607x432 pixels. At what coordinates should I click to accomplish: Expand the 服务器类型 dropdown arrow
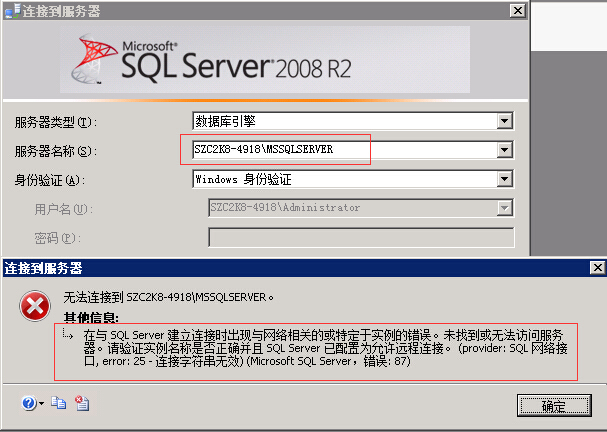504,122
